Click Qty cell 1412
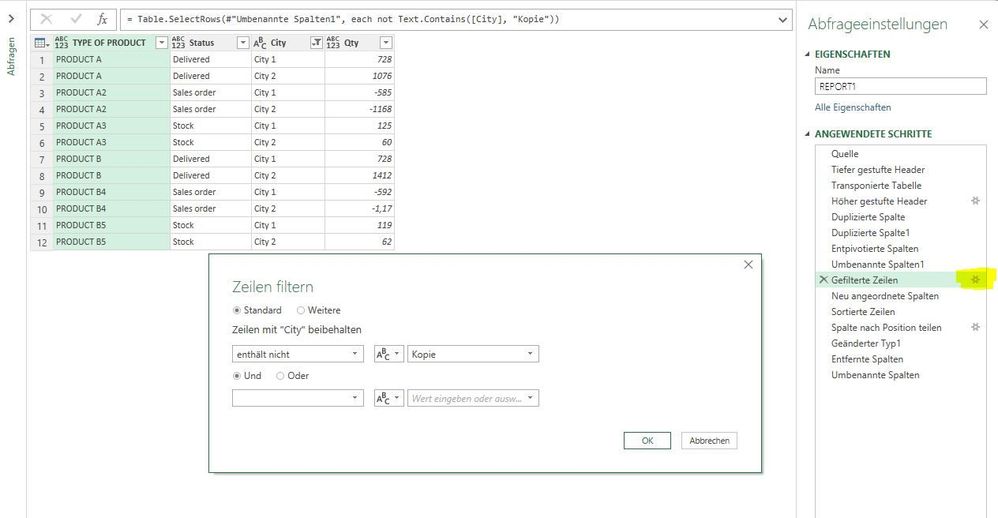Image resolution: width=998 pixels, height=518 pixels. coord(360,176)
